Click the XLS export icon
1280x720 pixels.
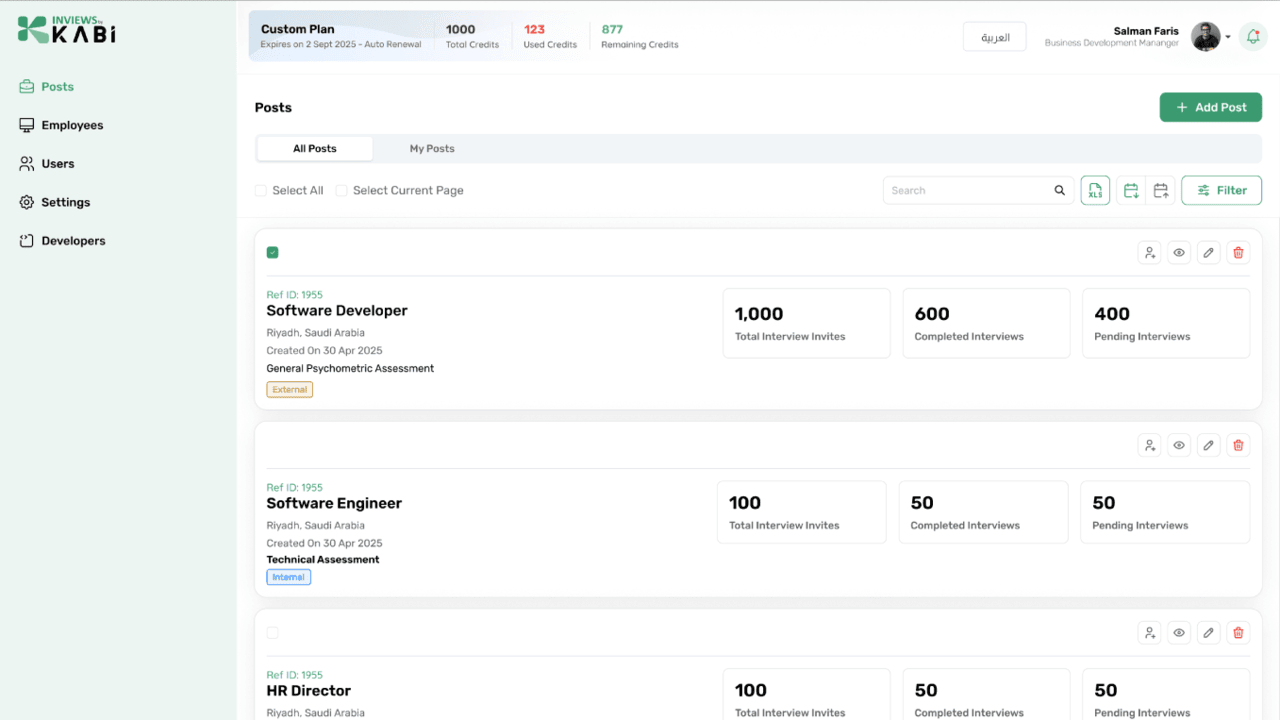(x=1095, y=190)
